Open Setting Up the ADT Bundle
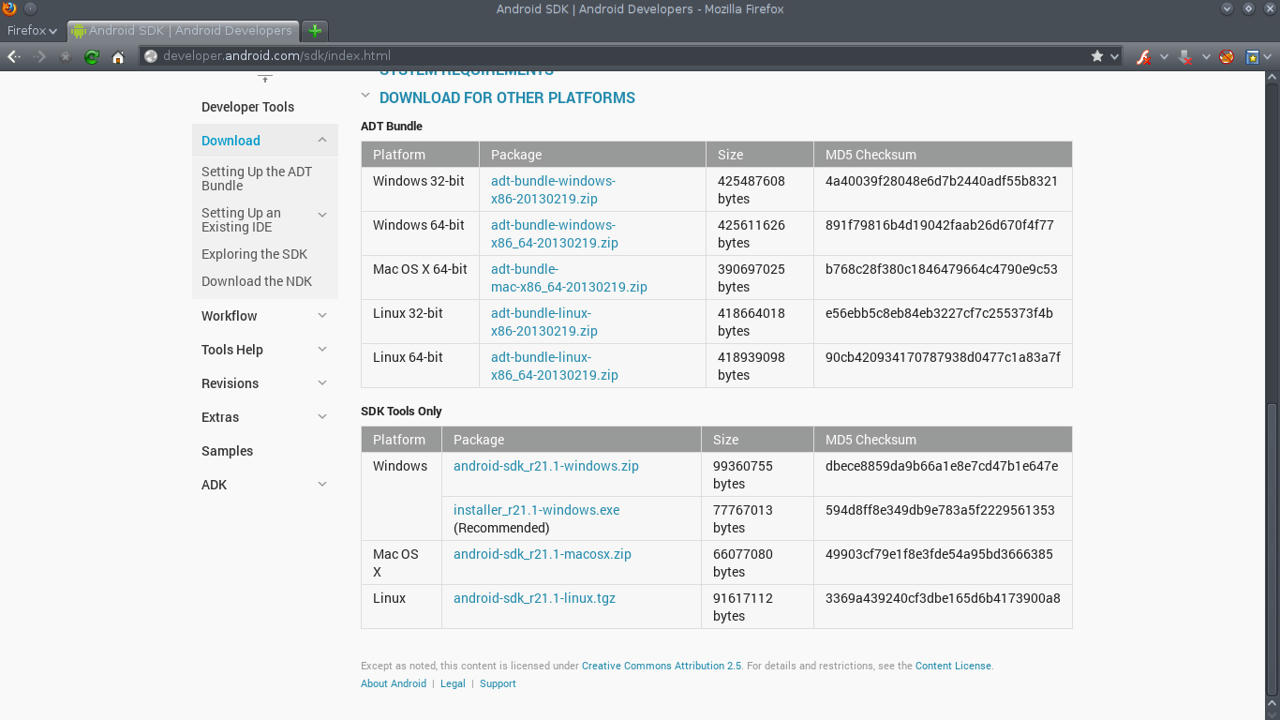Image resolution: width=1280 pixels, height=720 pixels. pos(257,179)
